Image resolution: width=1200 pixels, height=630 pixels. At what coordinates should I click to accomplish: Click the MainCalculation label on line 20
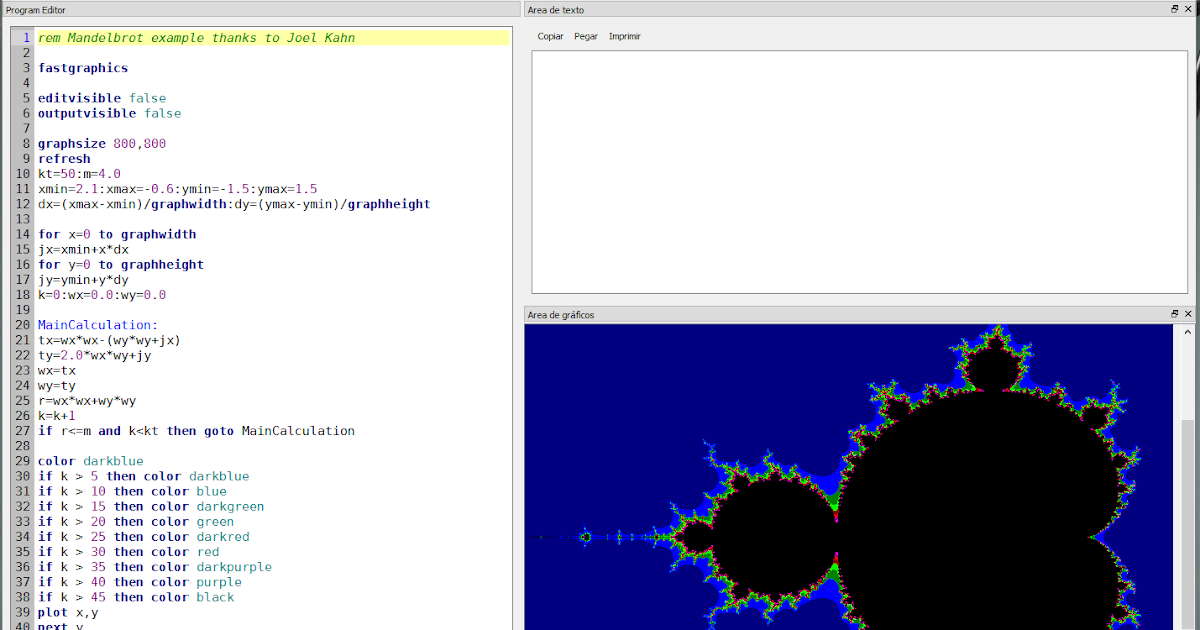(x=93, y=324)
